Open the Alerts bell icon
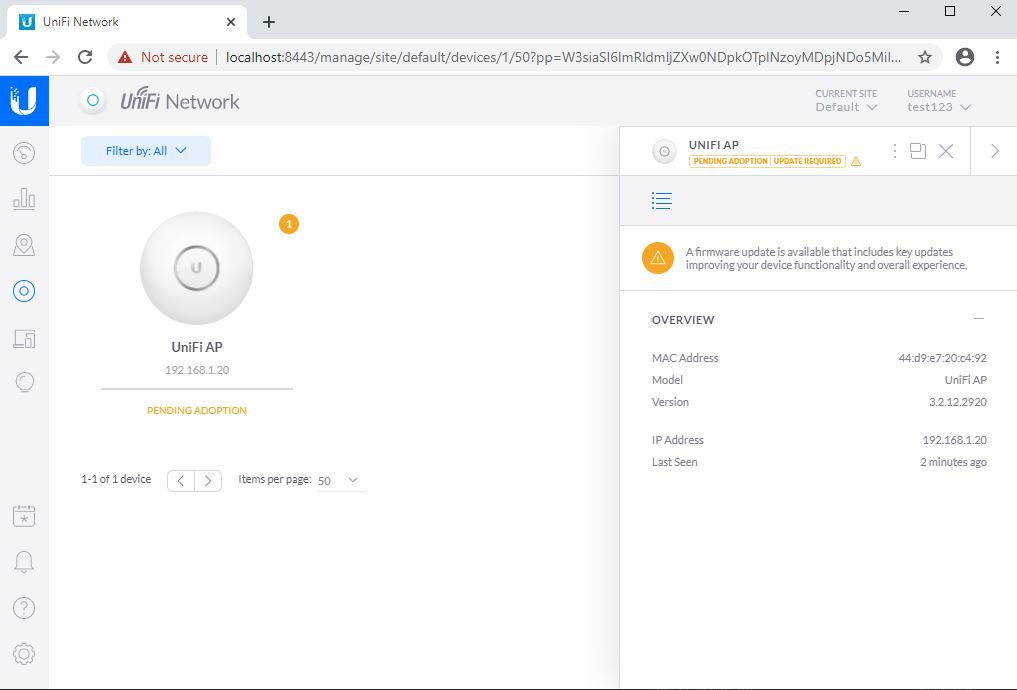Screen dimensions: 1017x690 click(24, 562)
